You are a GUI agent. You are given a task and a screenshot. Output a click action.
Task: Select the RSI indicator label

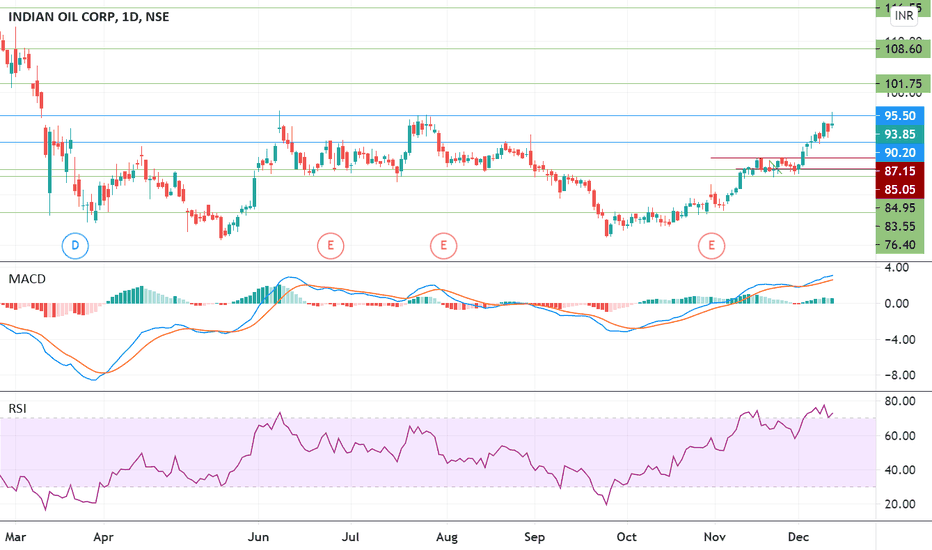point(17,408)
